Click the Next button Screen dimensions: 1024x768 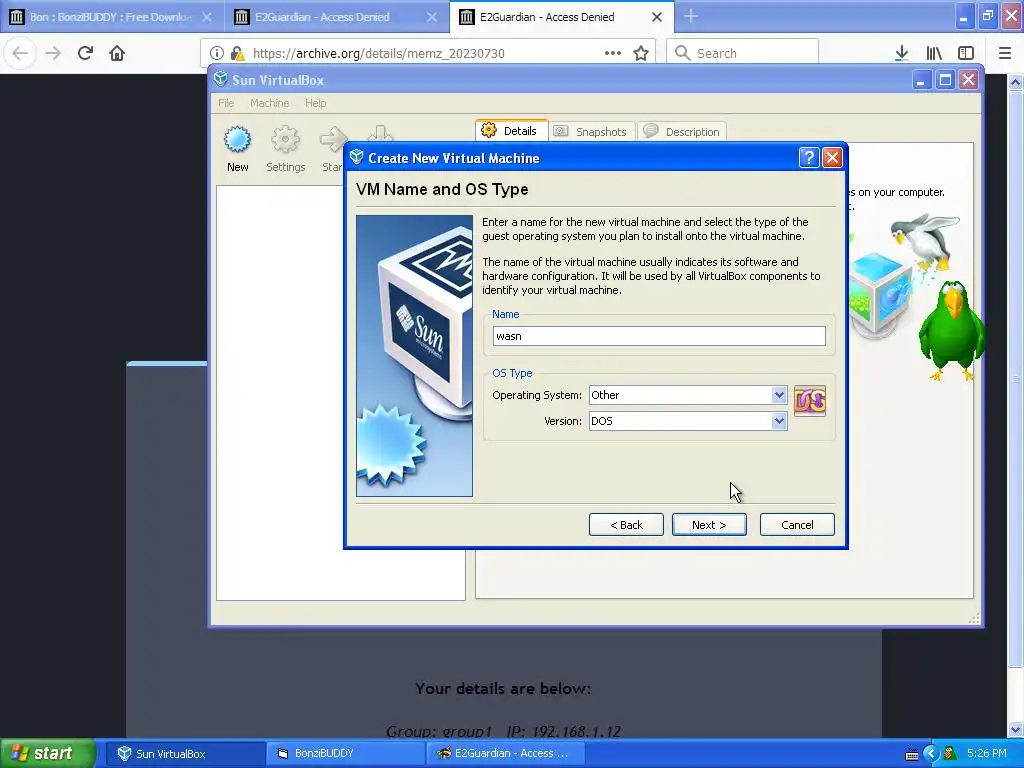tap(709, 524)
